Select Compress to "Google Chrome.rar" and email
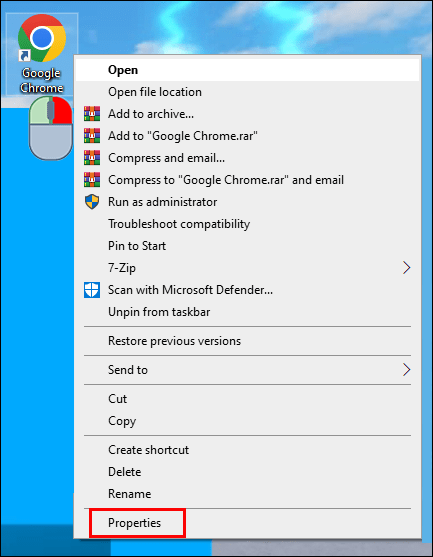 (247, 180)
